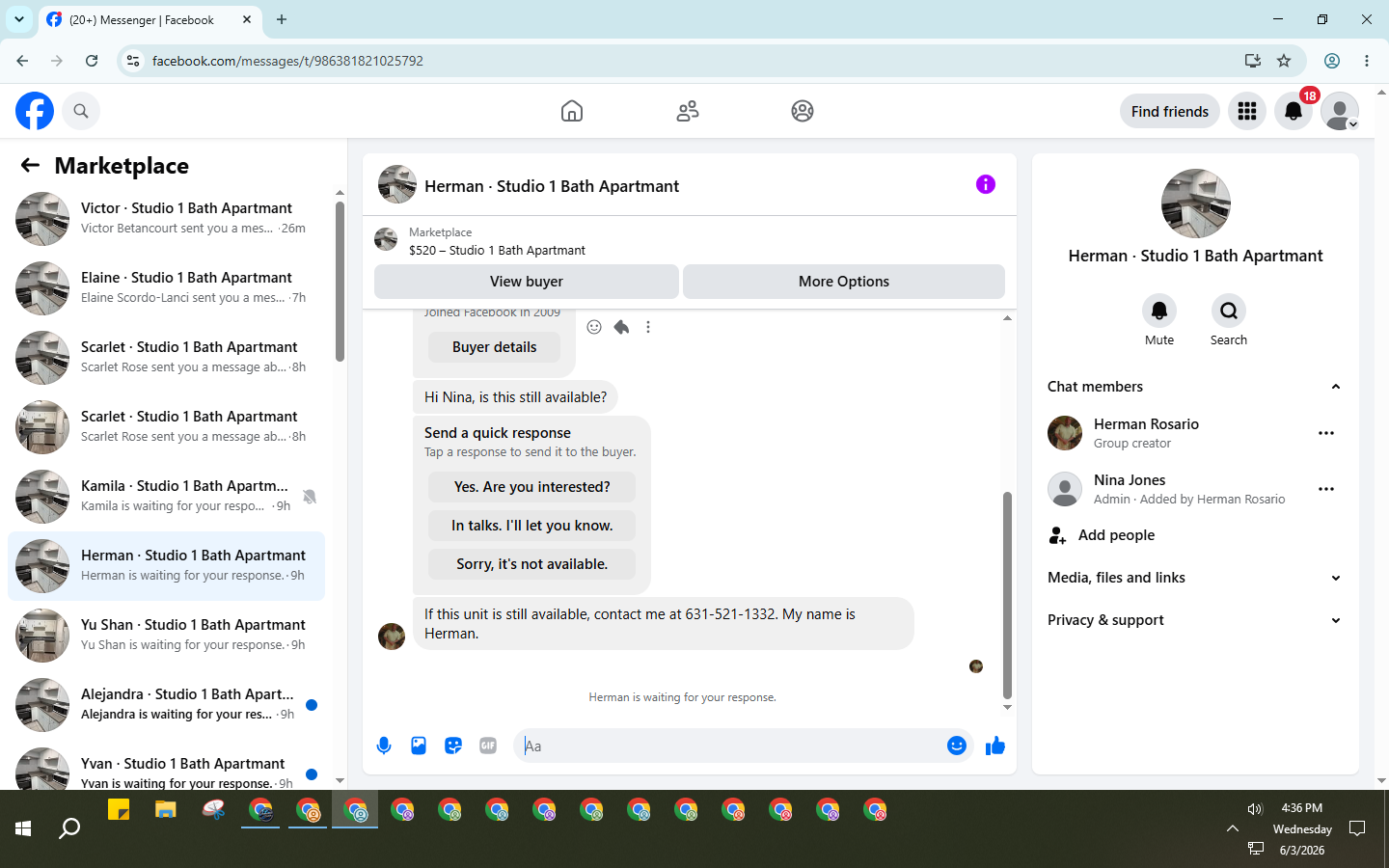Open Alejandra · Studio 1 Bath conversation
This screenshot has height=868, width=1389.
click(x=166, y=705)
